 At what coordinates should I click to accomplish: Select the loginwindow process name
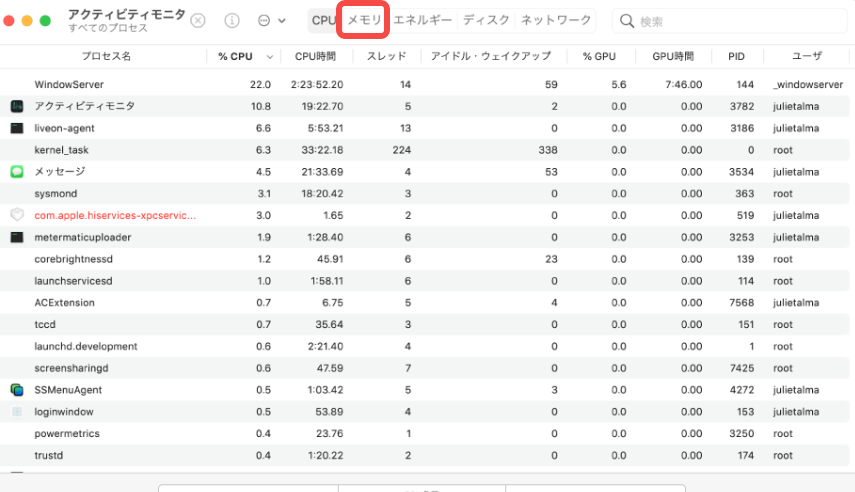(64, 412)
